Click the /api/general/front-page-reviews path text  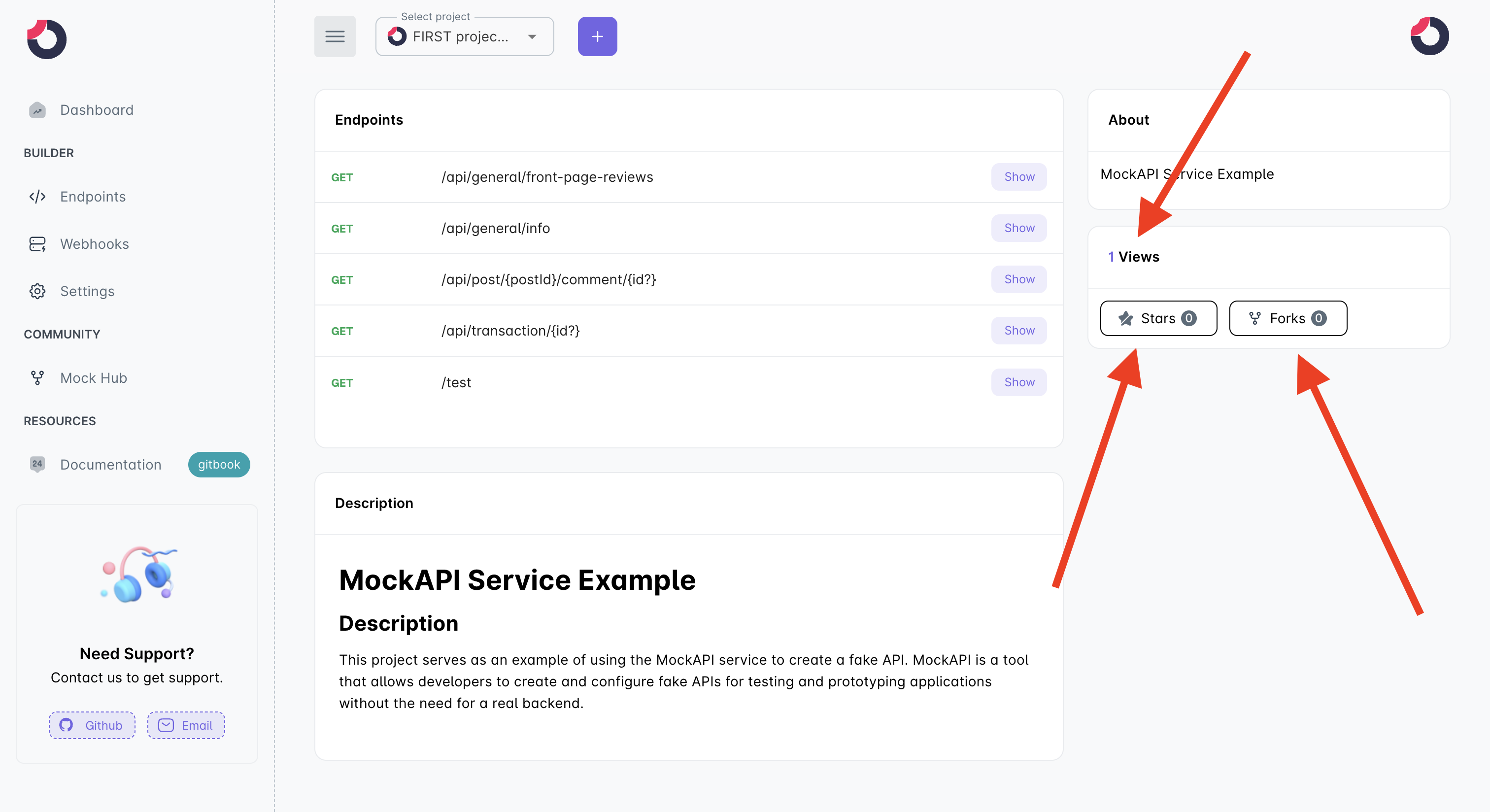tap(547, 177)
